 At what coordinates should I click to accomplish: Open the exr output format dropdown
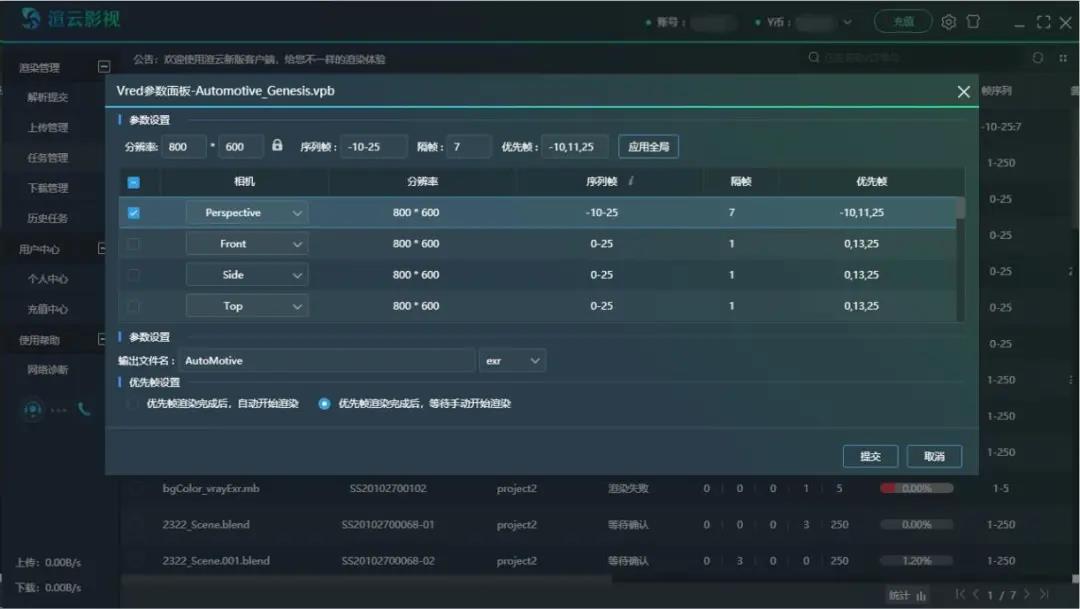pos(512,360)
